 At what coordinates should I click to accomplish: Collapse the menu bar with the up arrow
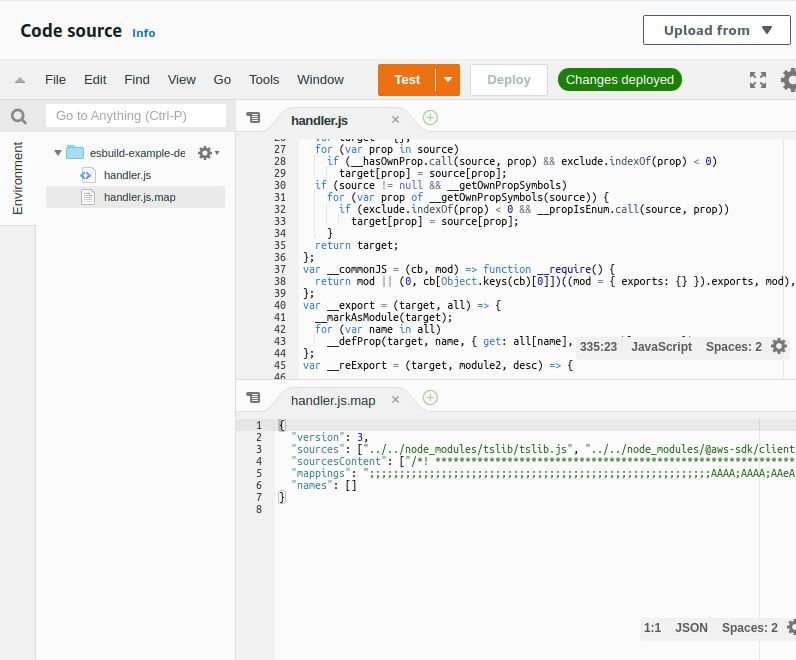(x=20, y=80)
